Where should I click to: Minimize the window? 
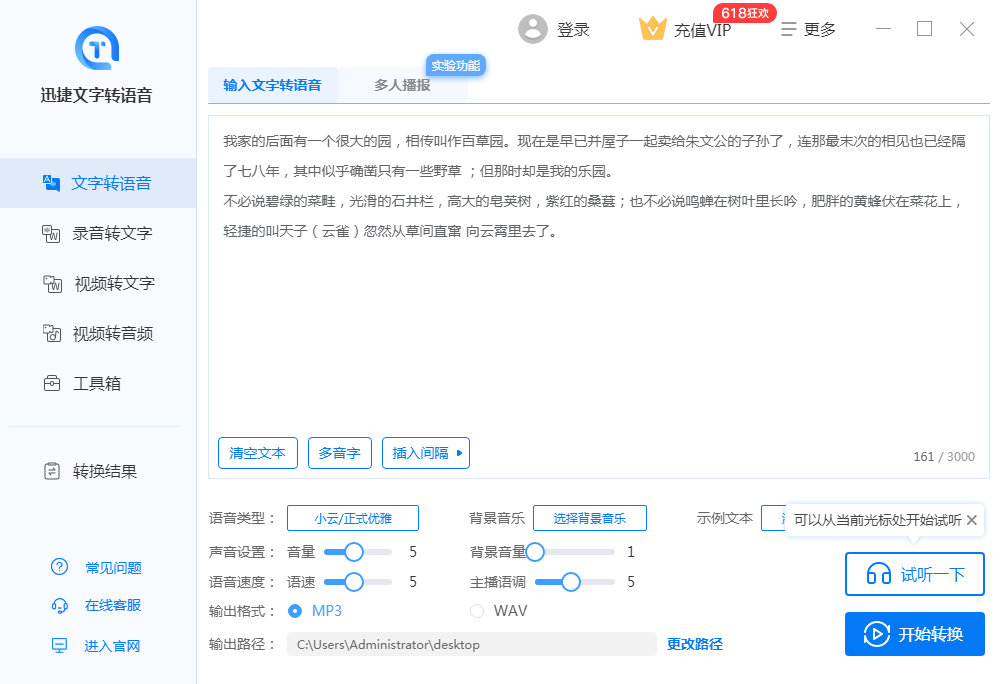click(883, 29)
